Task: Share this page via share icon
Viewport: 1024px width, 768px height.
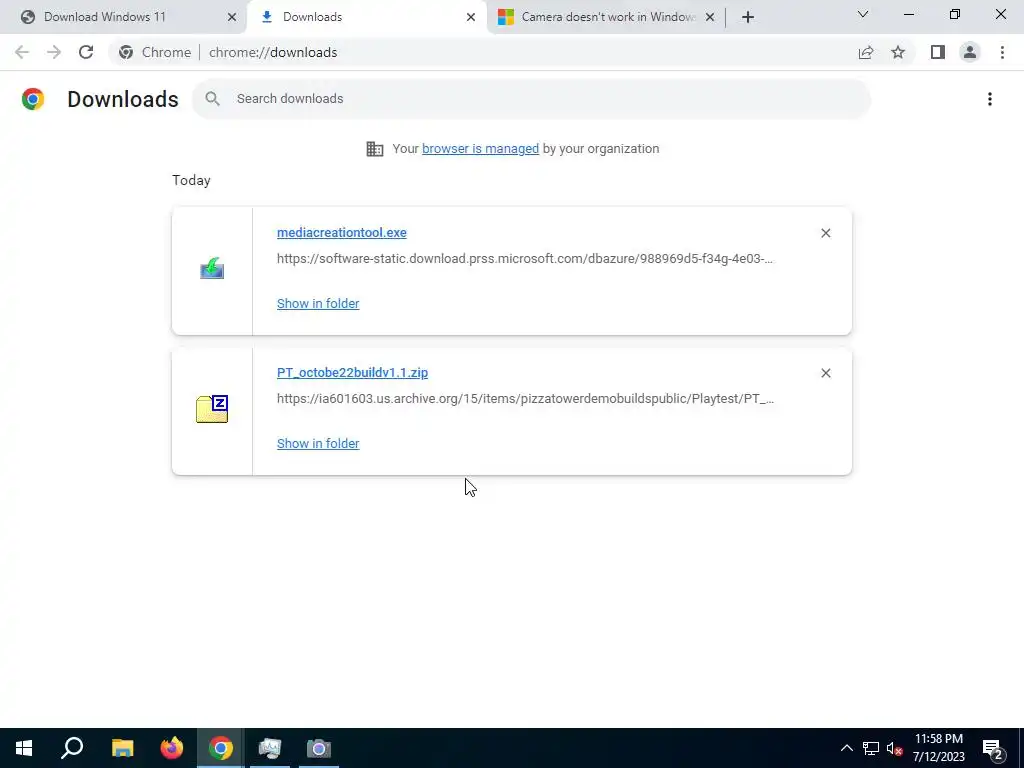Action: (x=866, y=52)
